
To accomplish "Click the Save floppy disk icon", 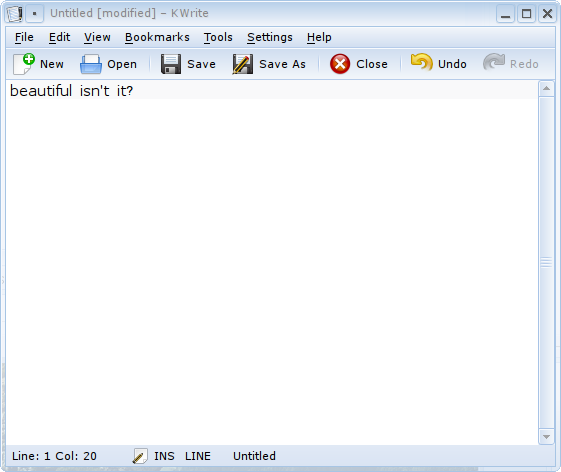I will coord(171,64).
